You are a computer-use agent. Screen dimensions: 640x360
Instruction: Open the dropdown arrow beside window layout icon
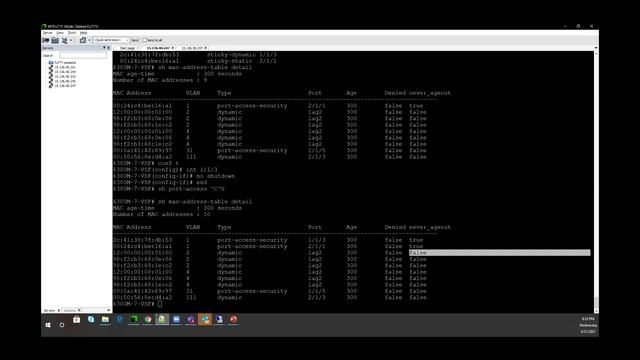point(89,40)
